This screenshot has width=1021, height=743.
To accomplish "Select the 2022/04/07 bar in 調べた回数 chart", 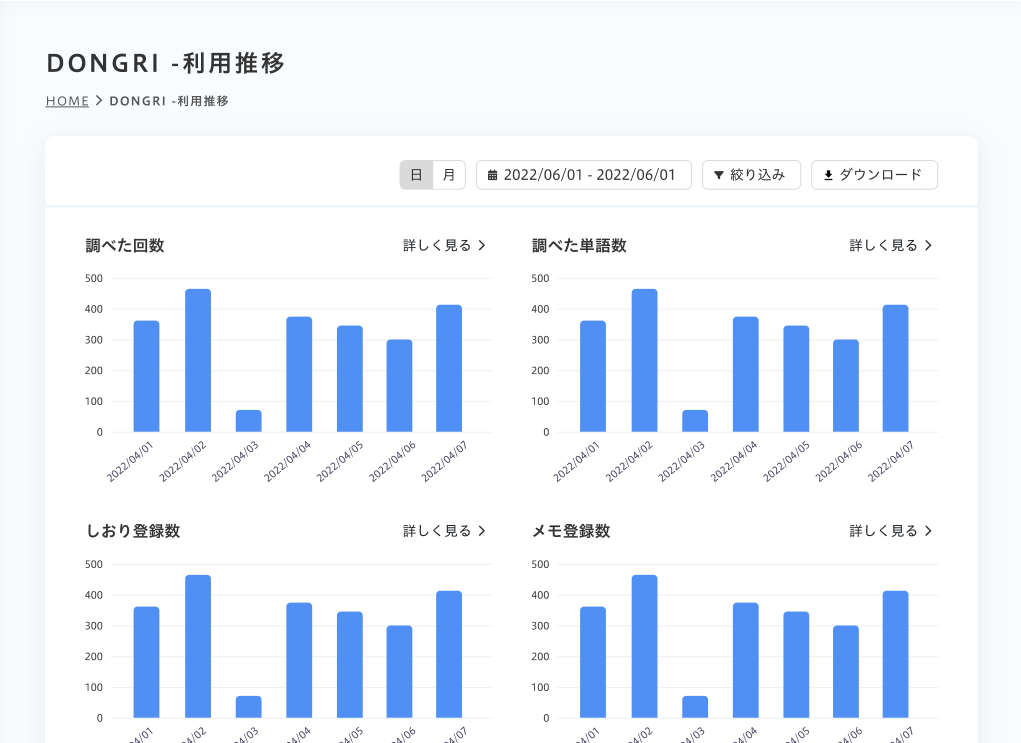I will pos(449,368).
